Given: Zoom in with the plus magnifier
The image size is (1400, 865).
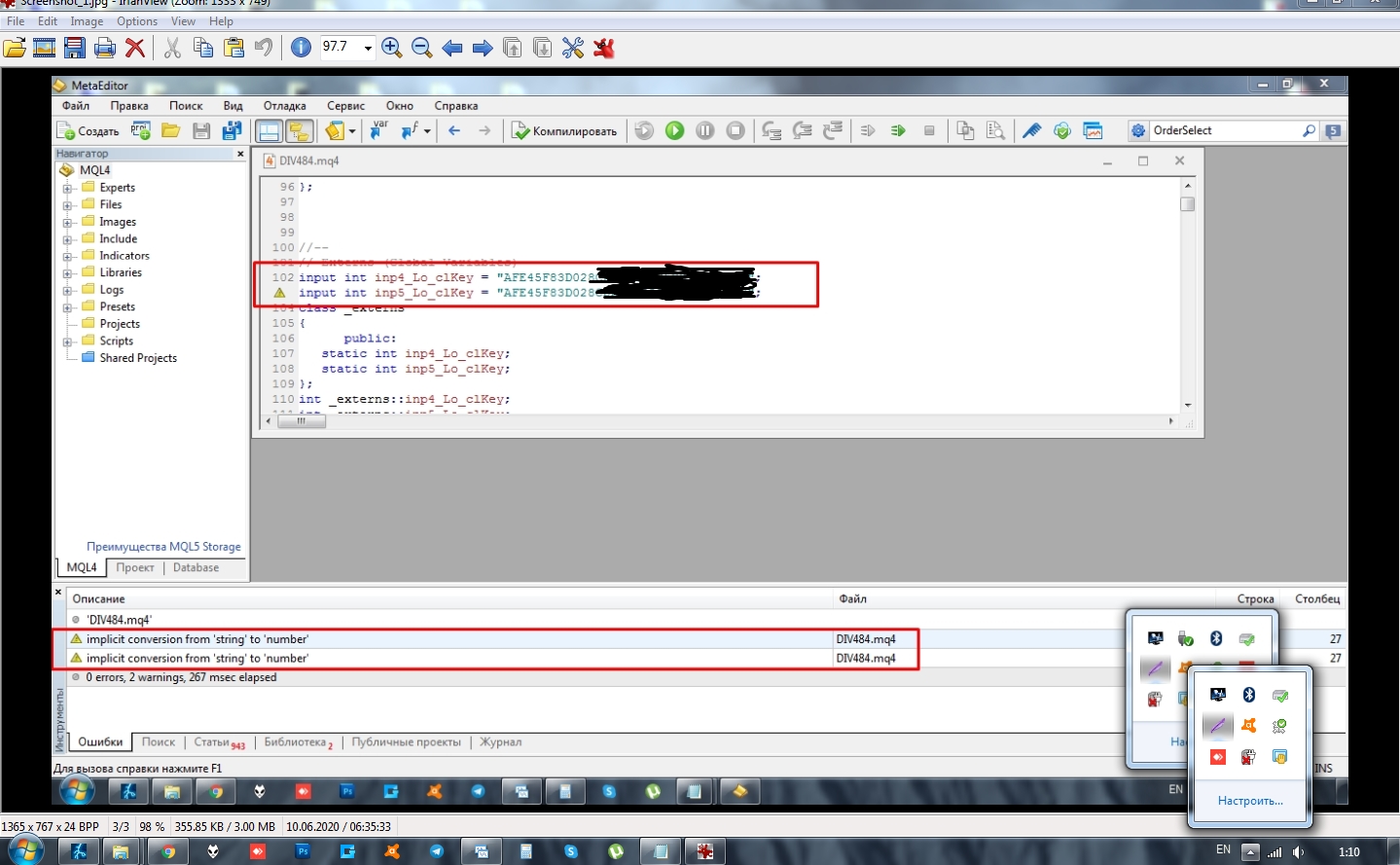Looking at the screenshot, I should [x=392, y=48].
